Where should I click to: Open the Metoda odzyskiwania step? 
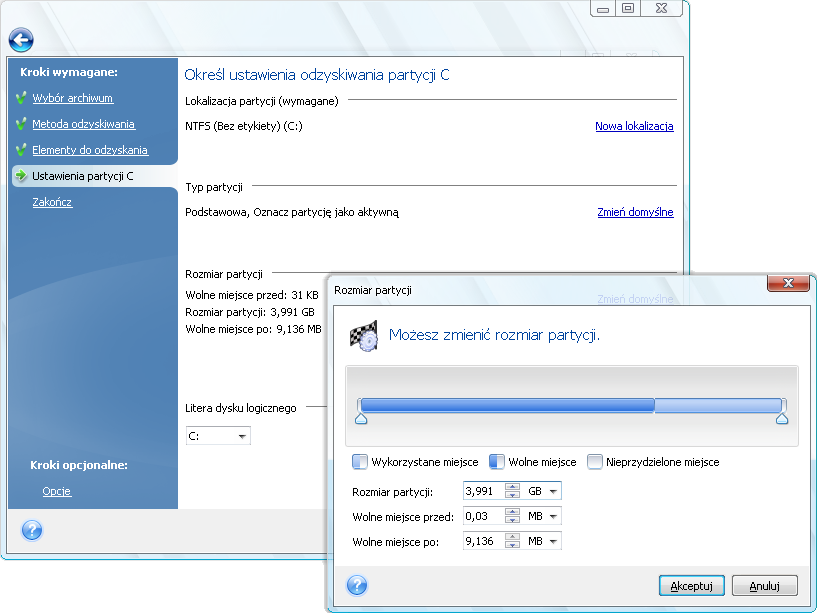(83, 124)
